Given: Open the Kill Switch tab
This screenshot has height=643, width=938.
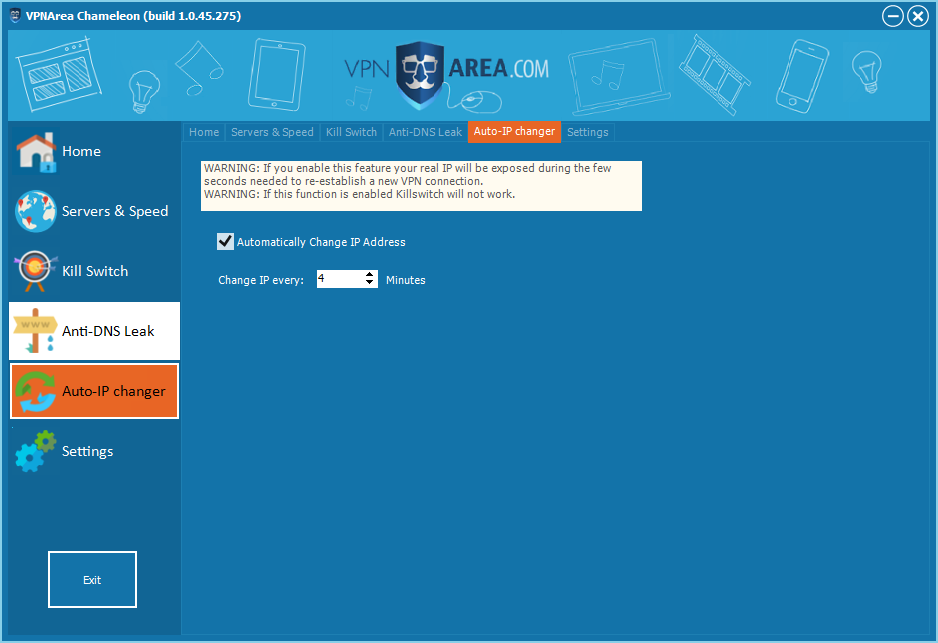Looking at the screenshot, I should pos(351,132).
